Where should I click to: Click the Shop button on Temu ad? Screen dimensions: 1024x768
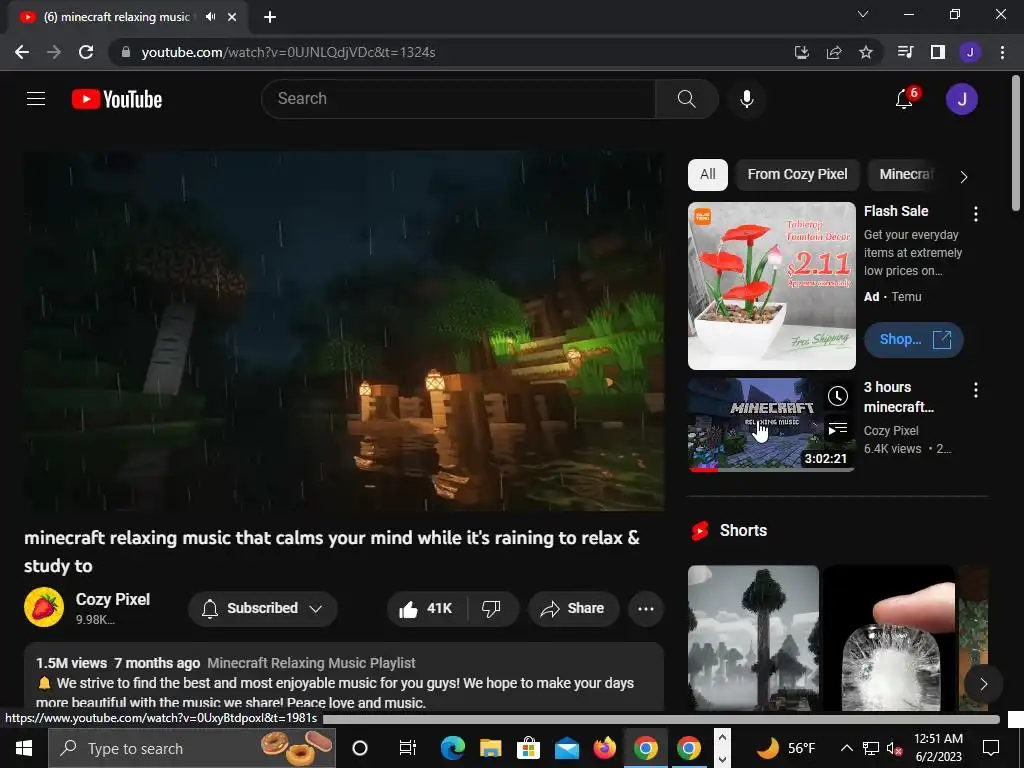[x=914, y=340]
